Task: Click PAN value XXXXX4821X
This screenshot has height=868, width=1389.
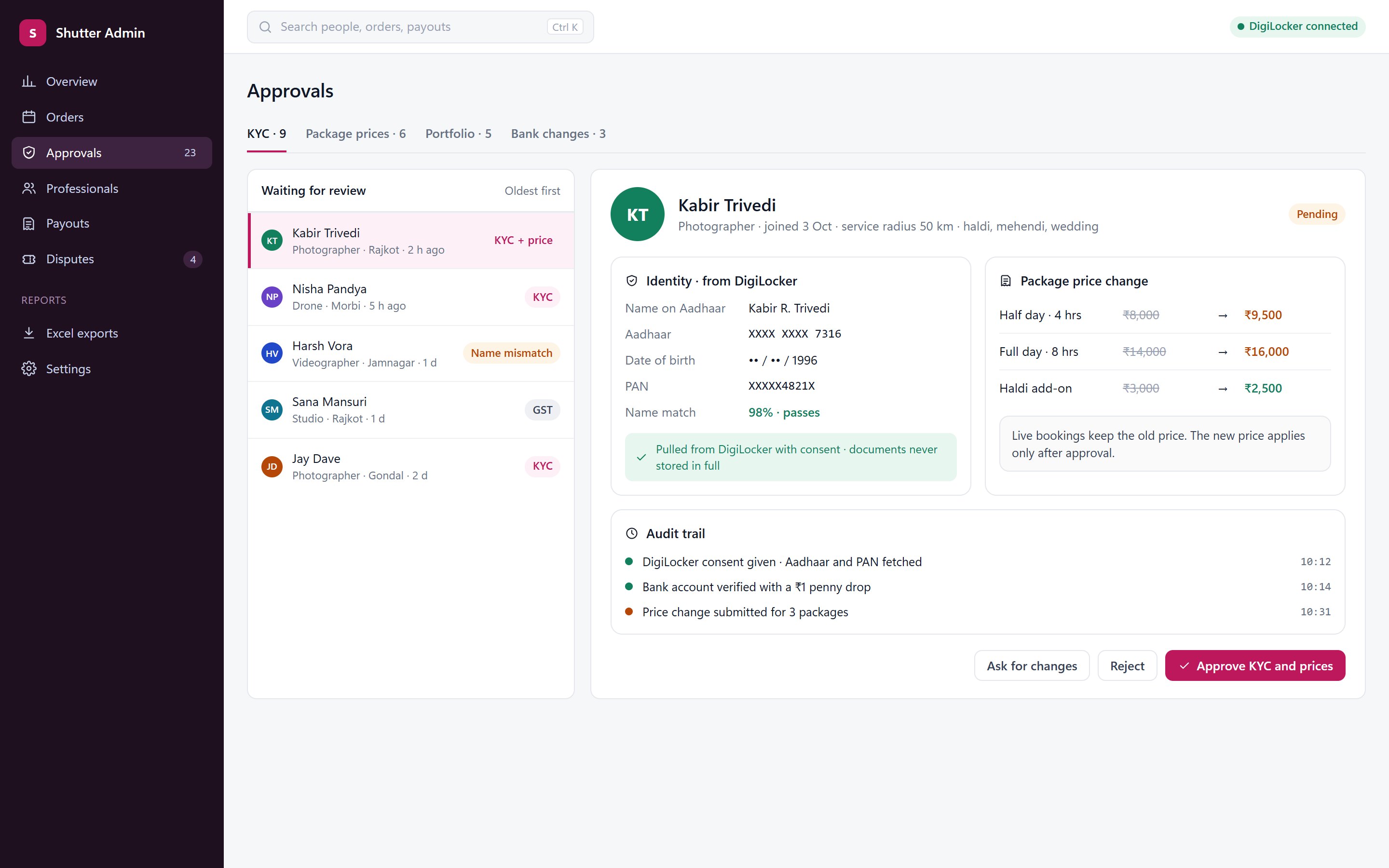Action: pyautogui.click(x=781, y=386)
